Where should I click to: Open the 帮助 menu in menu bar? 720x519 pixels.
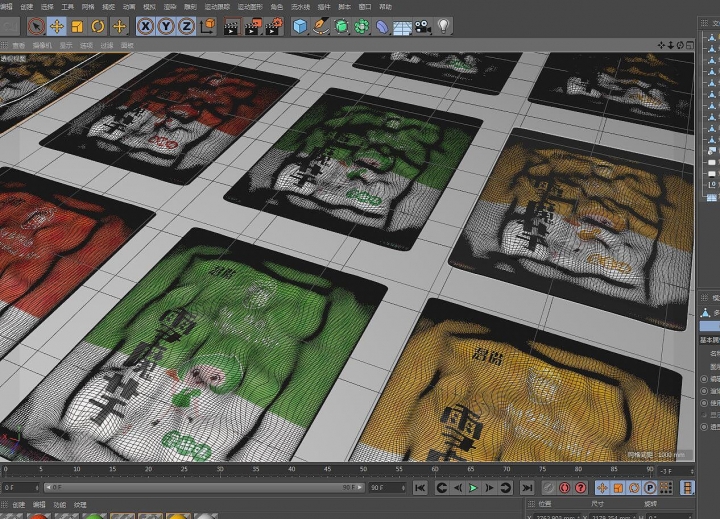385,6
